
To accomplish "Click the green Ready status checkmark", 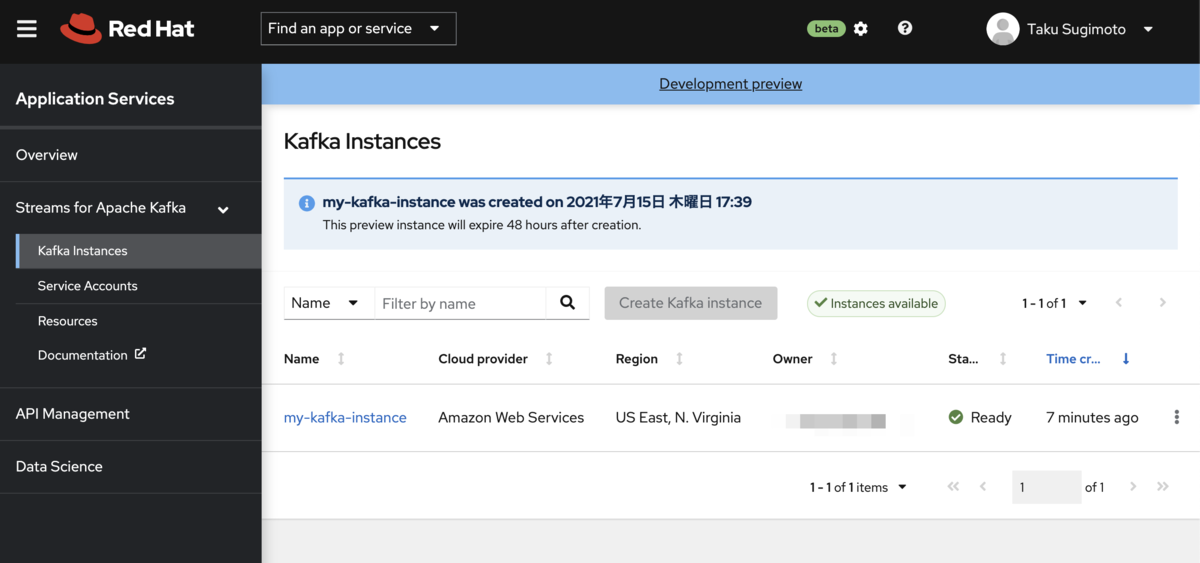I will [956, 417].
